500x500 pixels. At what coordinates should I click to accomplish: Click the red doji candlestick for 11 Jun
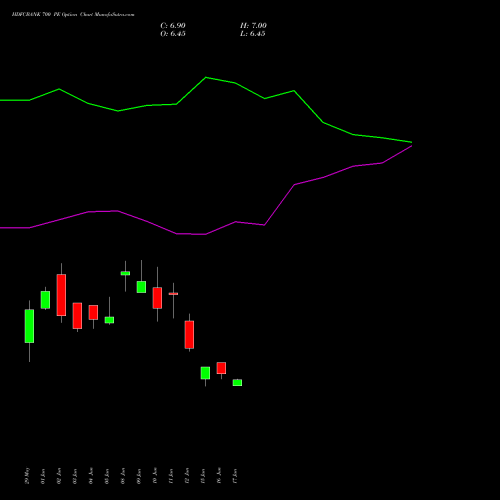click(x=173, y=294)
